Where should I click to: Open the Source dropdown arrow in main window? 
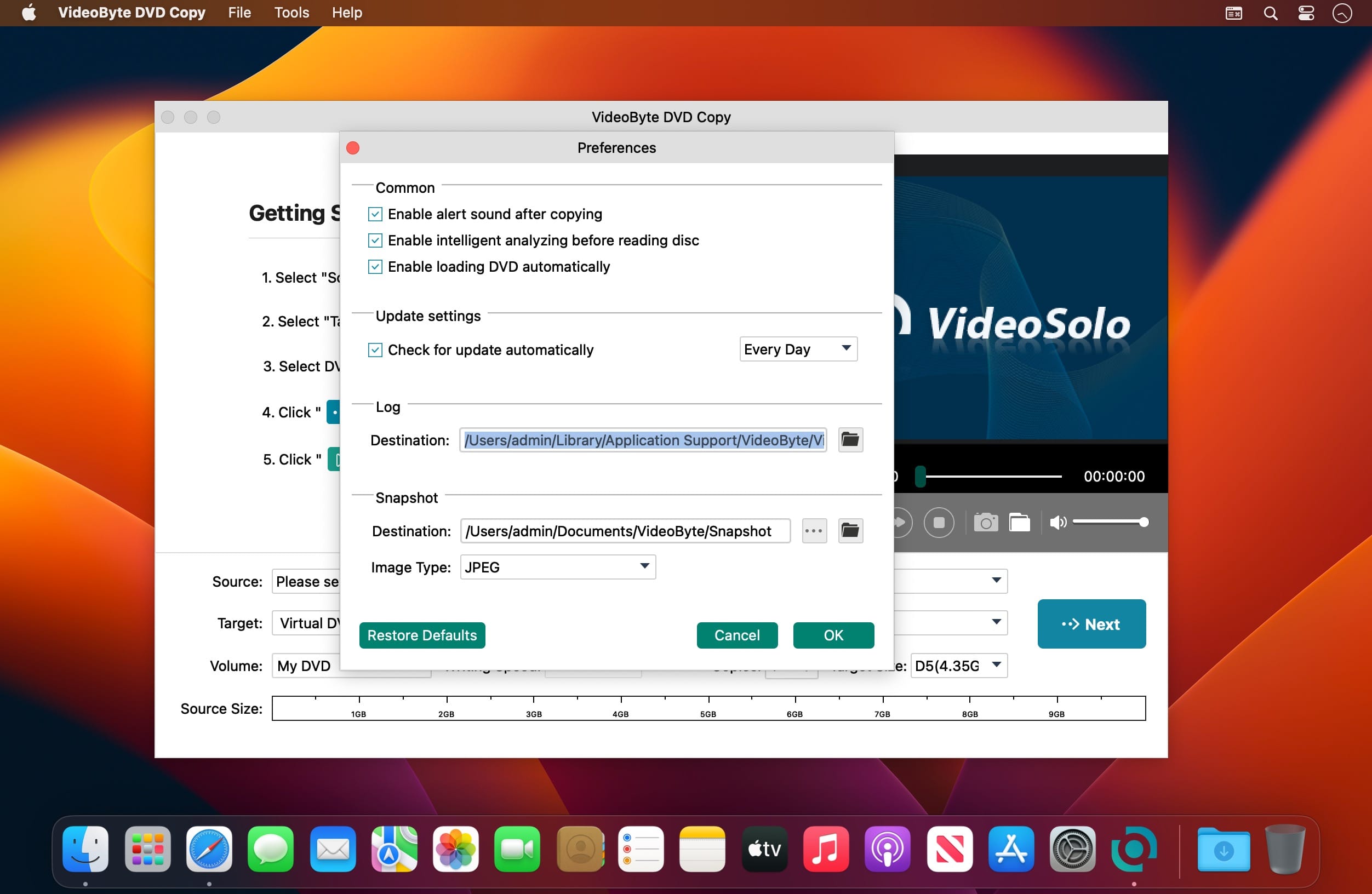[x=996, y=580]
